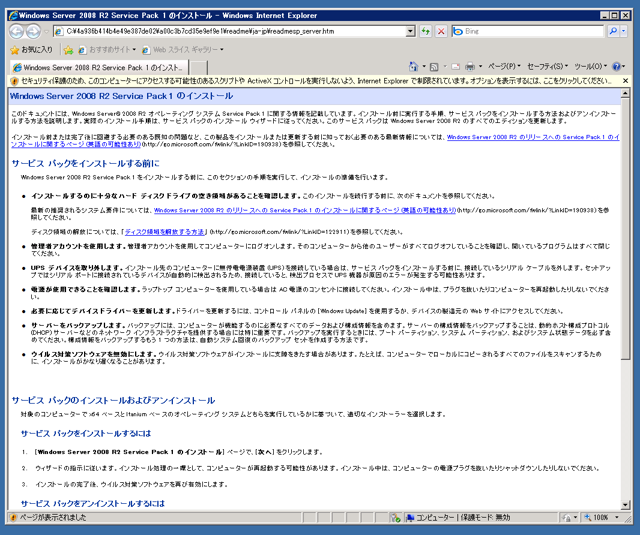Click the Back navigation arrow
640x535 pixels.
(16, 31)
